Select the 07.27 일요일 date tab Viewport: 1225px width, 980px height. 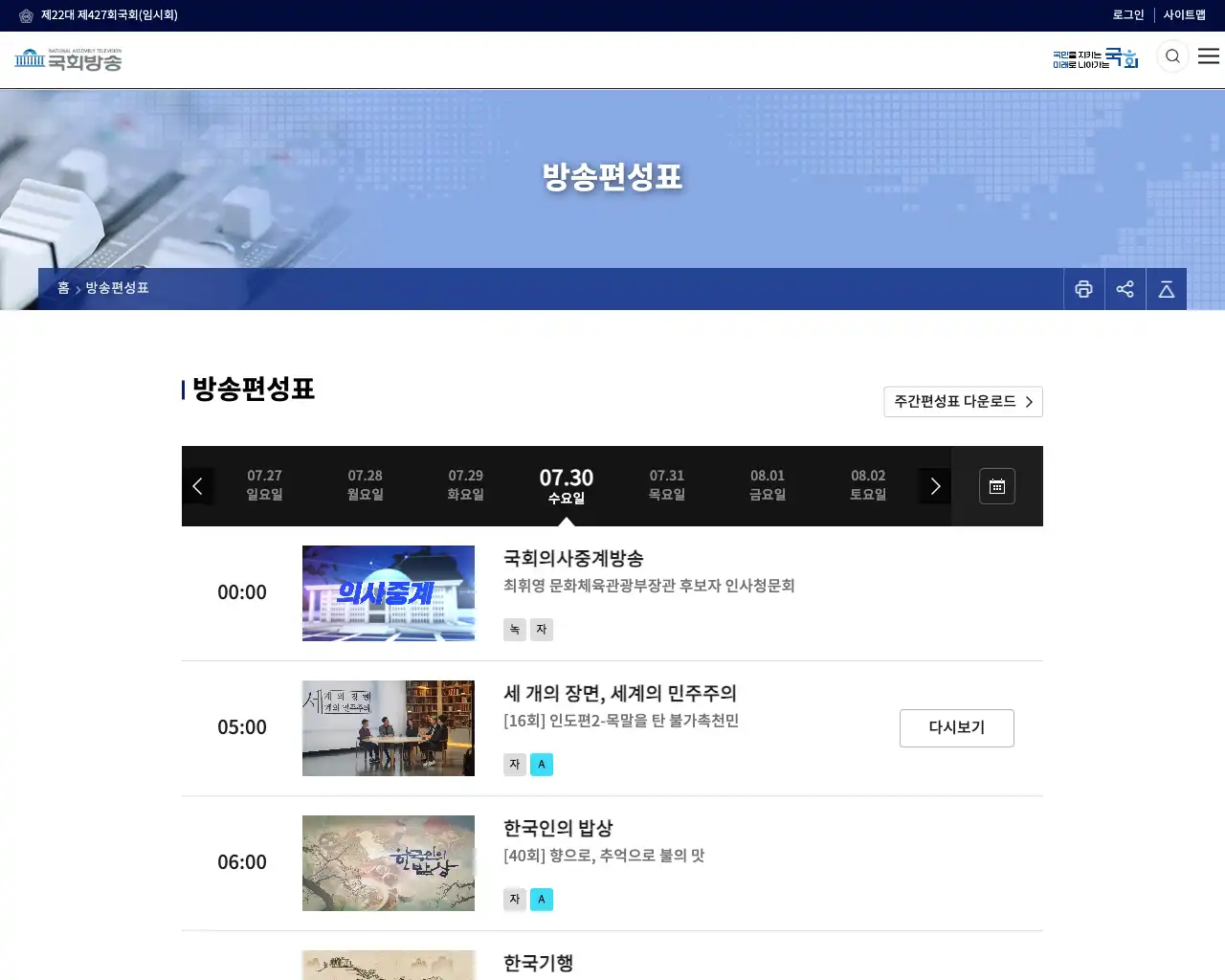(x=265, y=485)
